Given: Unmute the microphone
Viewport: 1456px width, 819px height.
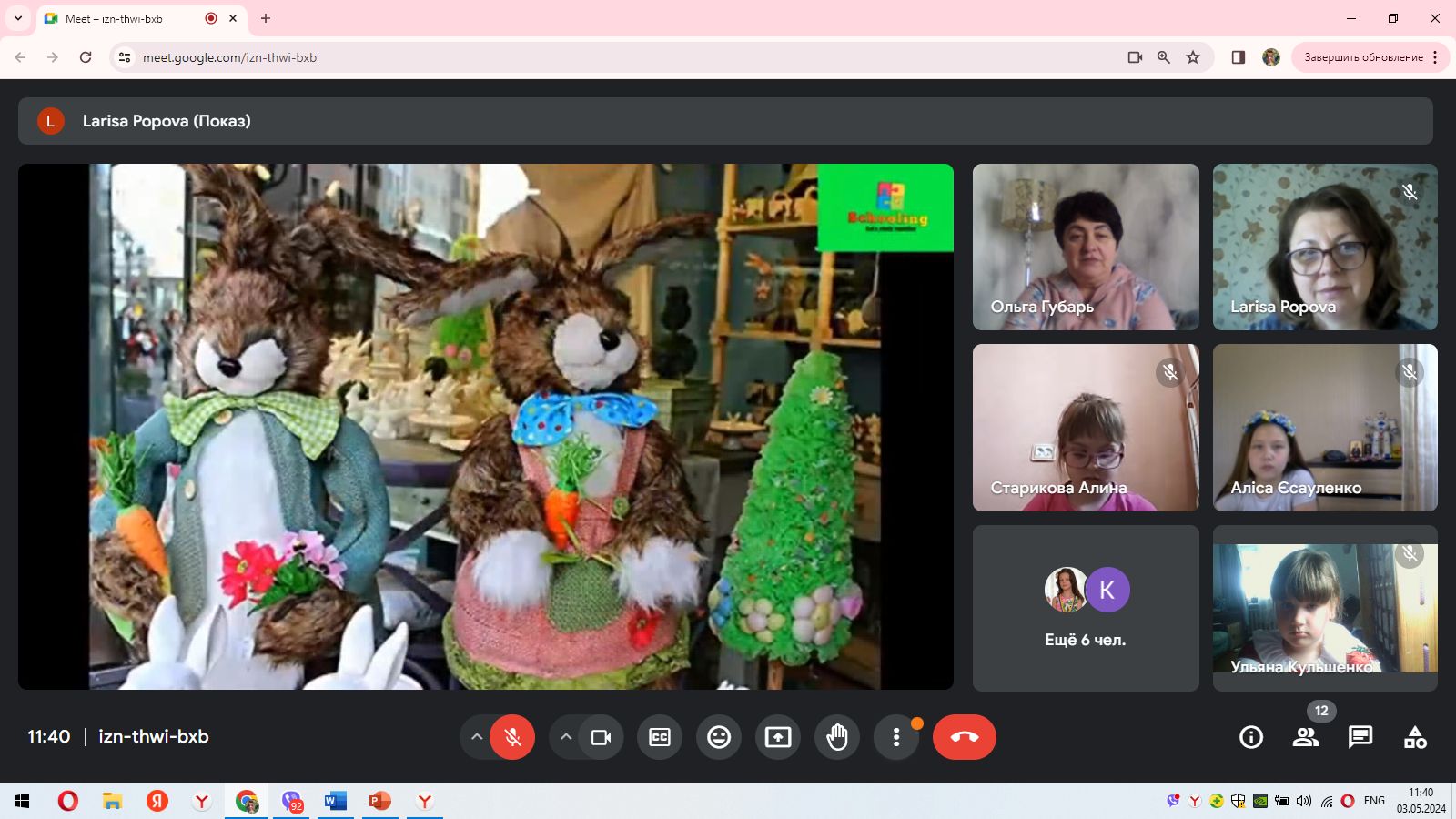Looking at the screenshot, I should point(512,737).
